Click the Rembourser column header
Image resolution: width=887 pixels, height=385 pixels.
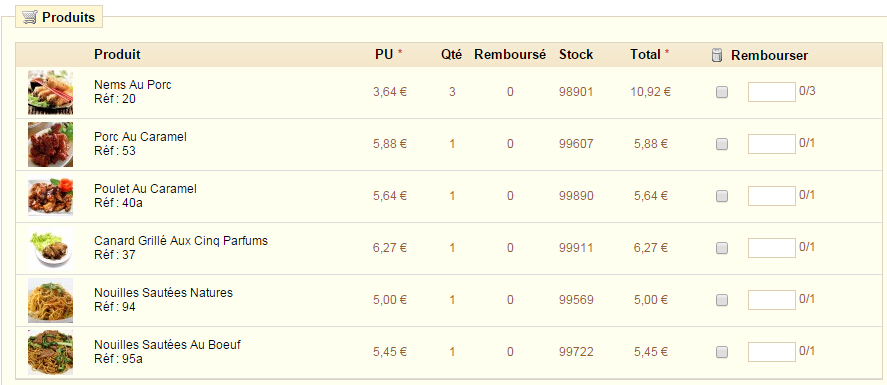point(769,55)
